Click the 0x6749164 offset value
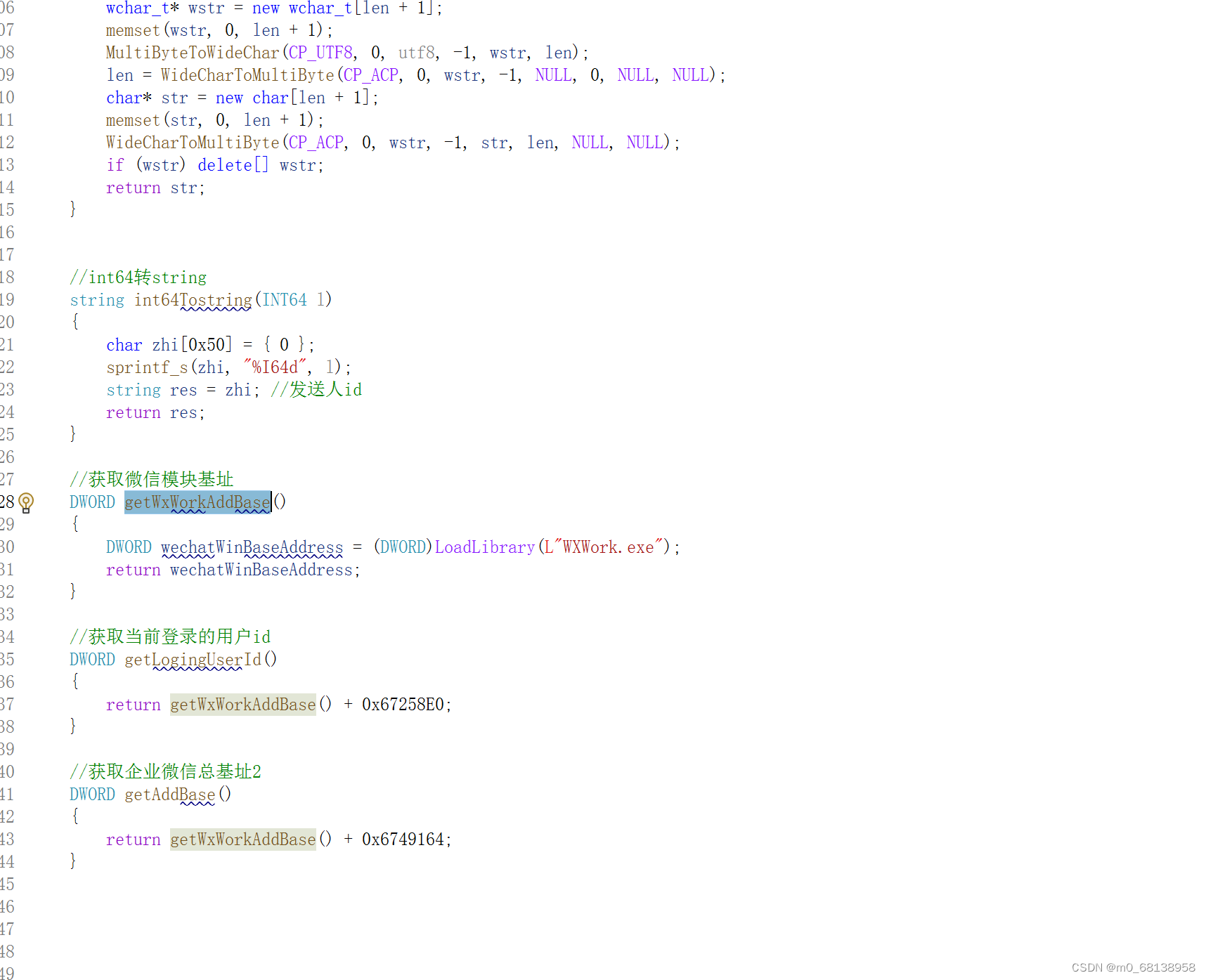1206x980 pixels. (403, 839)
